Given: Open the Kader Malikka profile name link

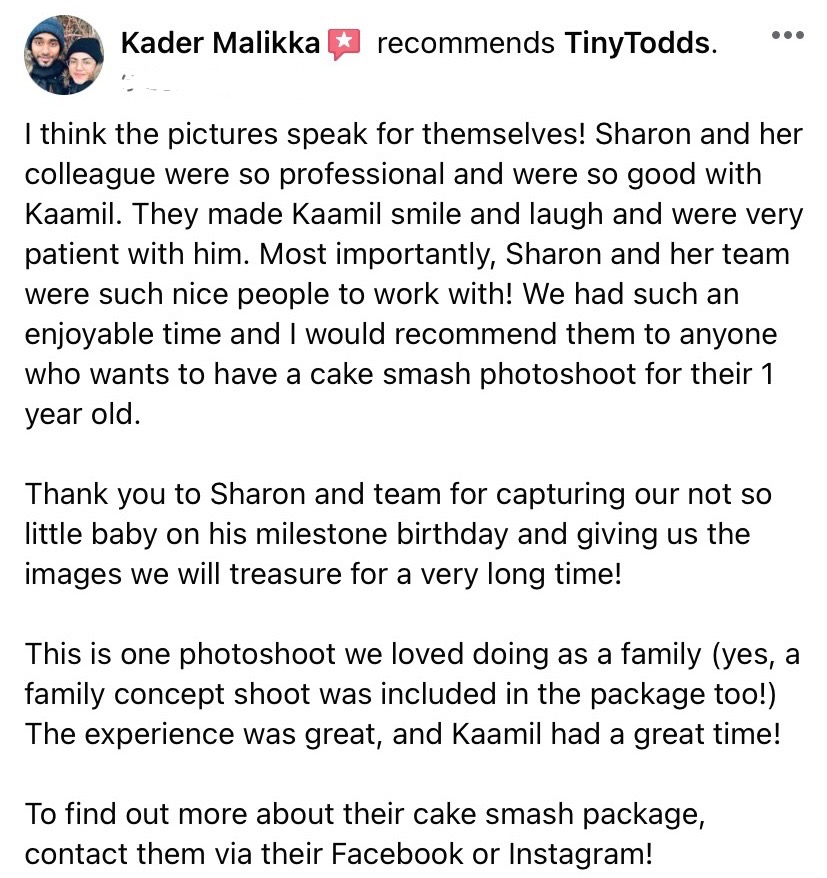Looking at the screenshot, I should point(220,43).
